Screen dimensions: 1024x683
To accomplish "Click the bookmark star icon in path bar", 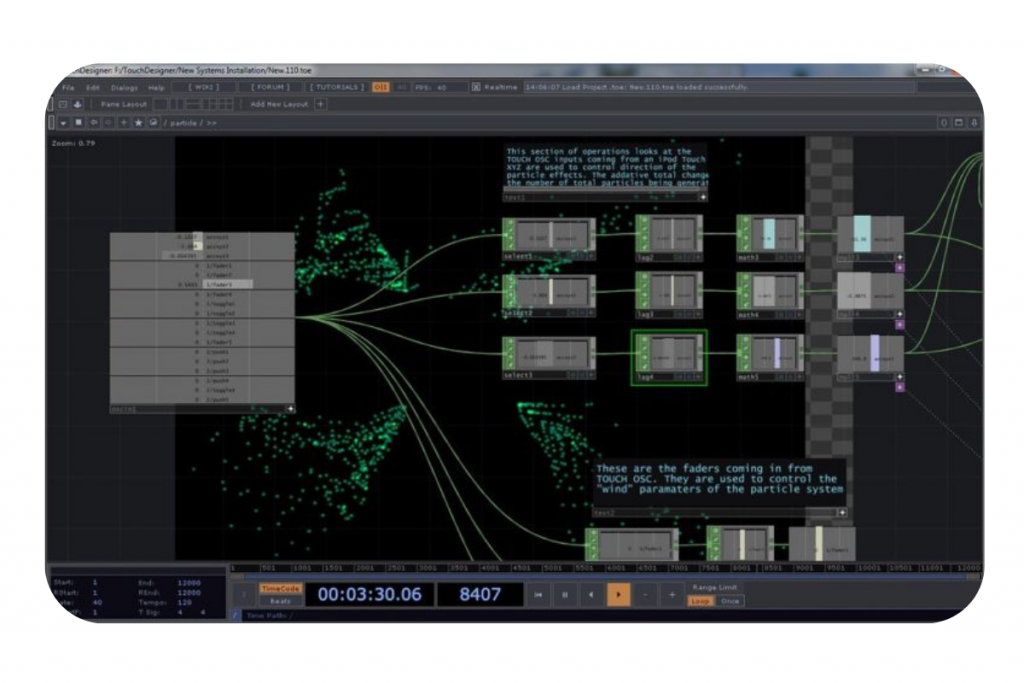I will click(x=138, y=122).
